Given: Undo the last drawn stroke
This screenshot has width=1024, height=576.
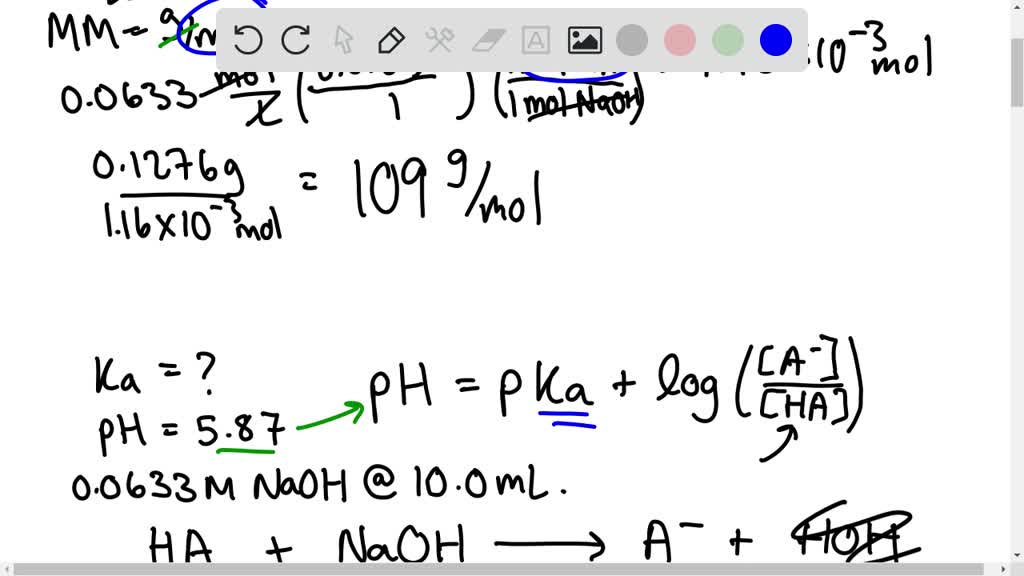Looking at the screenshot, I should click(248, 40).
